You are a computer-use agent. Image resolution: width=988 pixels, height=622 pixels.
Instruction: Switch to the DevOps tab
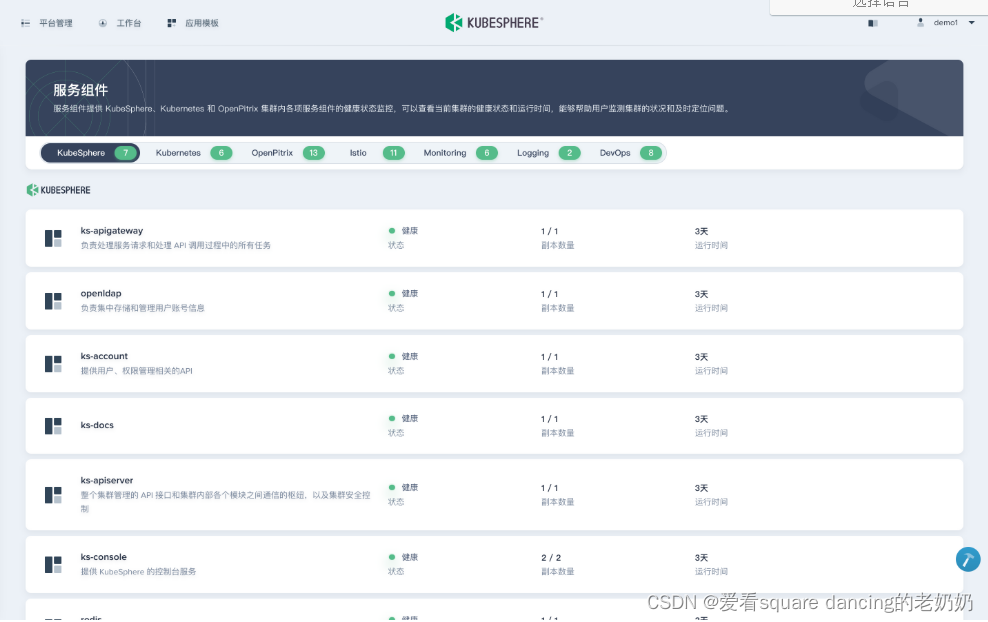[631, 153]
